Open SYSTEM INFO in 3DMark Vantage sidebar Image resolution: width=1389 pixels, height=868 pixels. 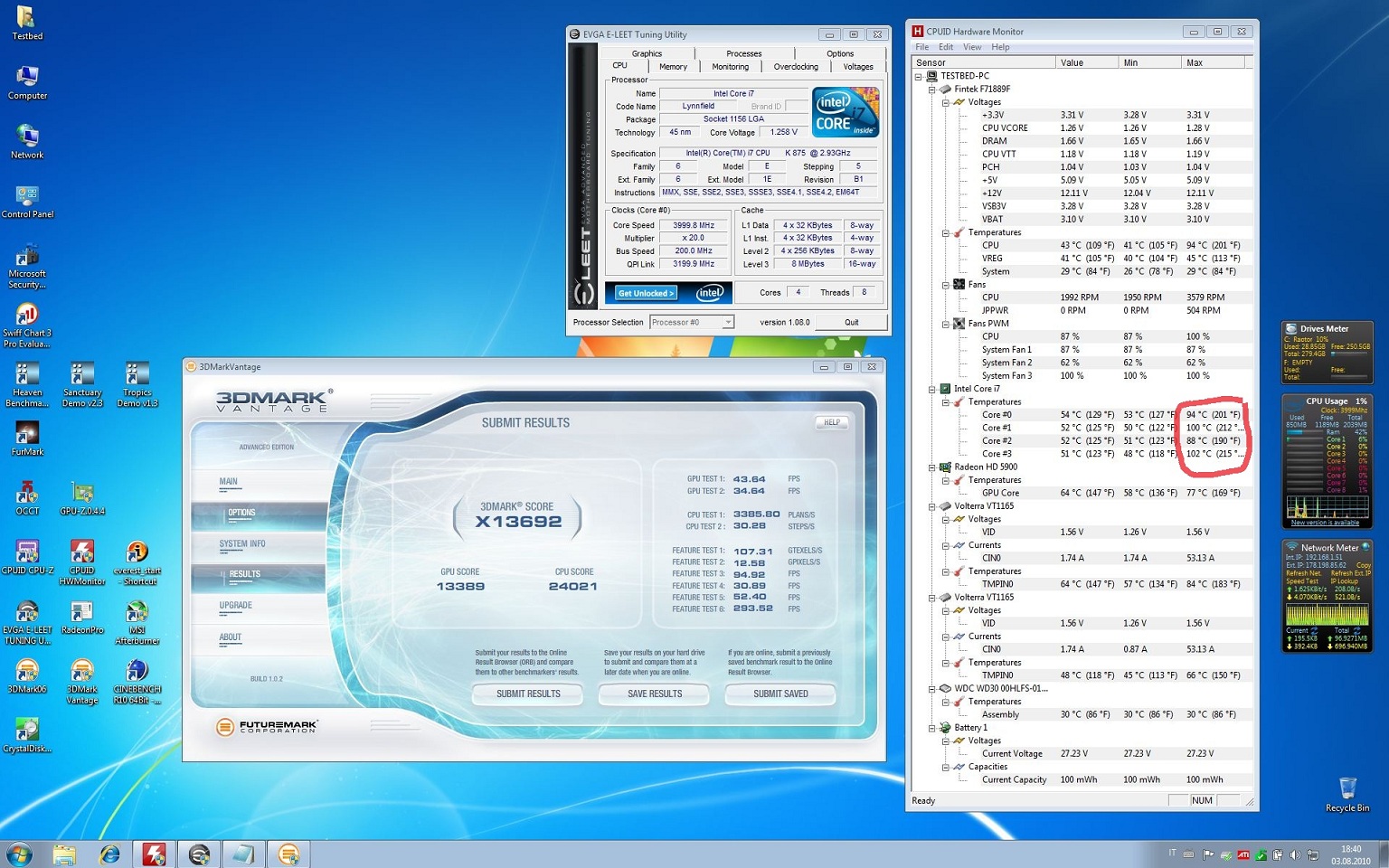[x=259, y=544]
